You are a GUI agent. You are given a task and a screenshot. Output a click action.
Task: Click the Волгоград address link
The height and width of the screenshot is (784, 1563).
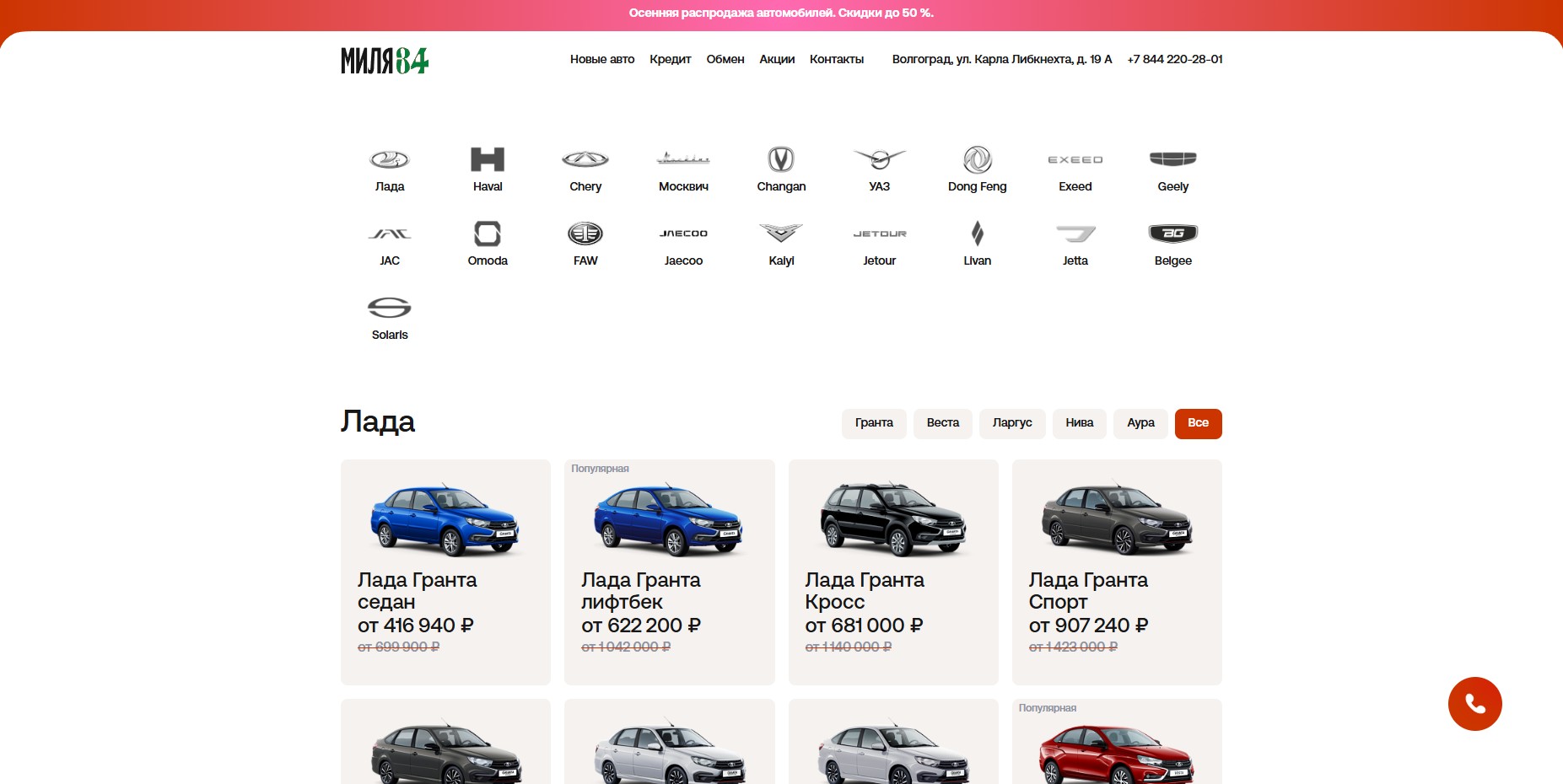[x=1002, y=59]
